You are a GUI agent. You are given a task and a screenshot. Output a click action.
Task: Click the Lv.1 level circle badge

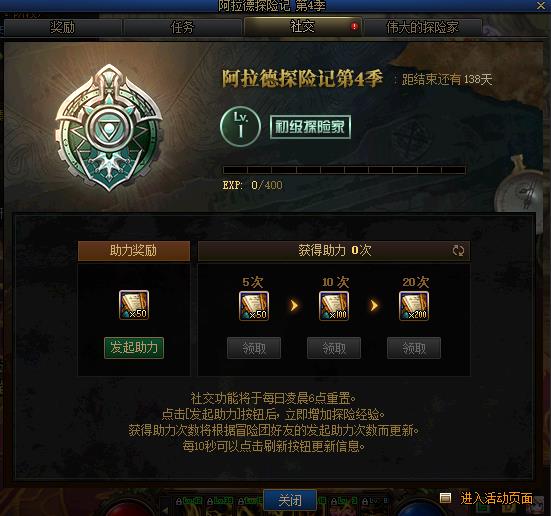coord(240,126)
